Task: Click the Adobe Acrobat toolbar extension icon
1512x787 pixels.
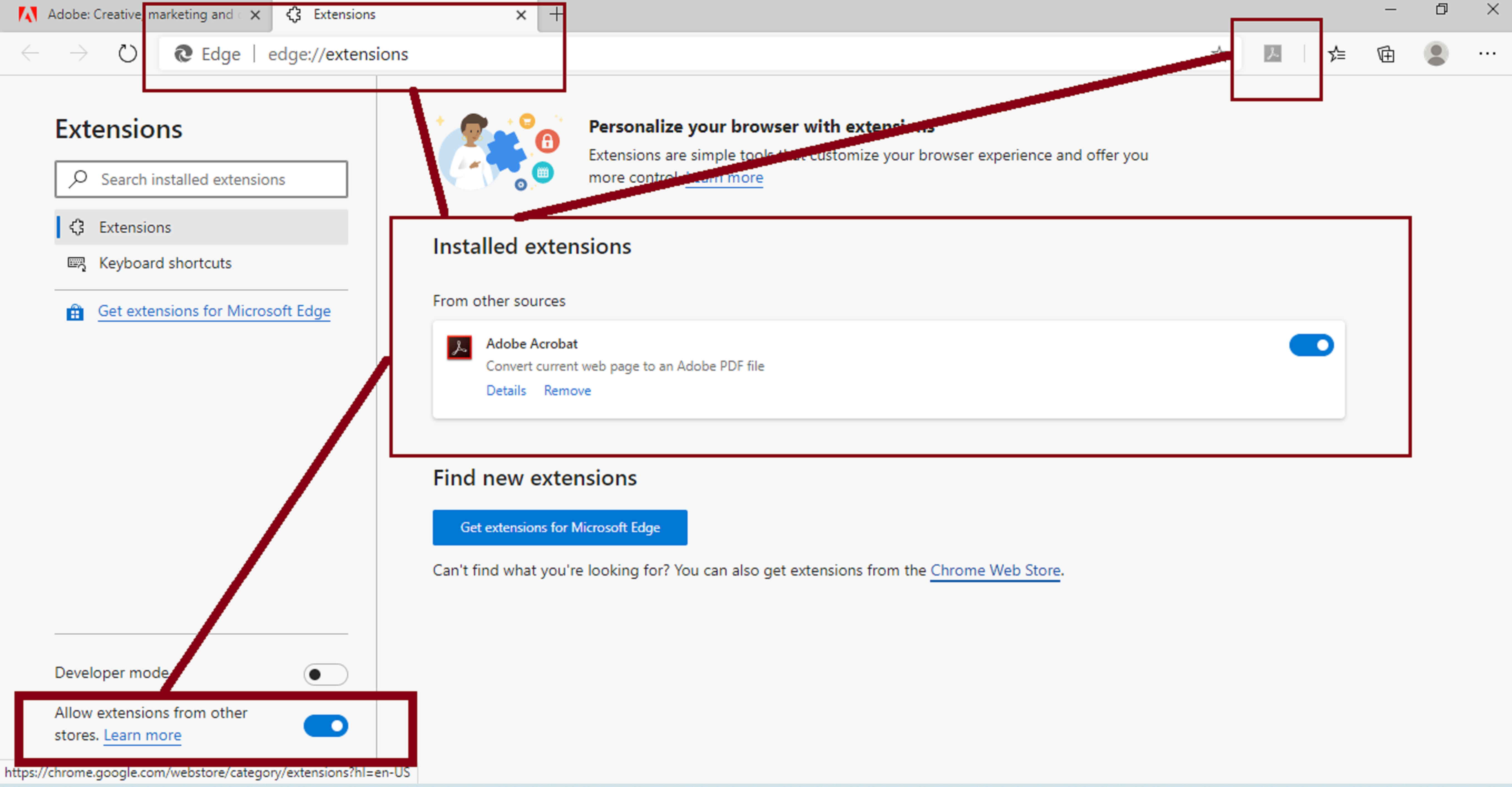Action: 1272,54
